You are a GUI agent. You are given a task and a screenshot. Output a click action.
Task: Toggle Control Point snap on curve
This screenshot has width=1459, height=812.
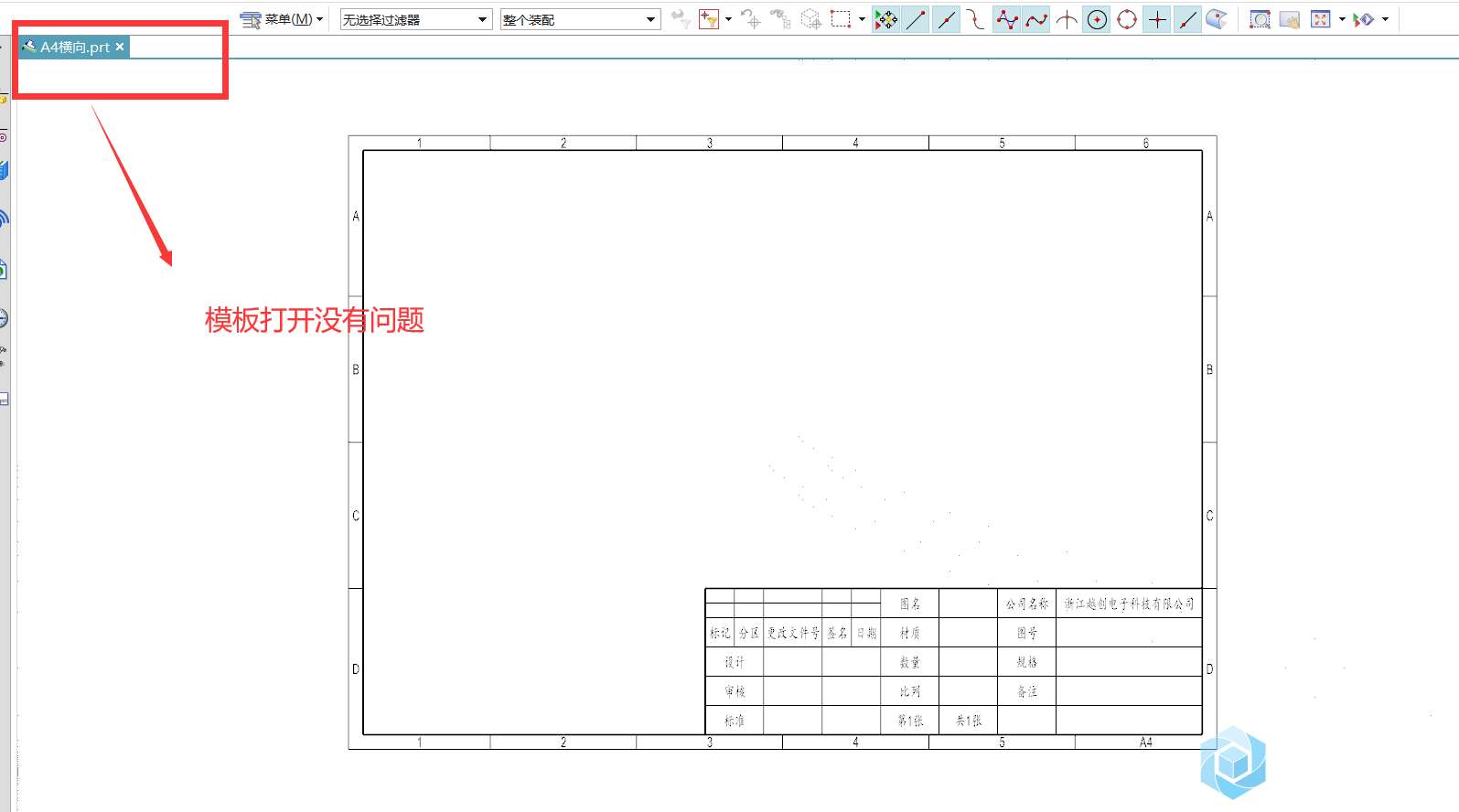(976, 19)
